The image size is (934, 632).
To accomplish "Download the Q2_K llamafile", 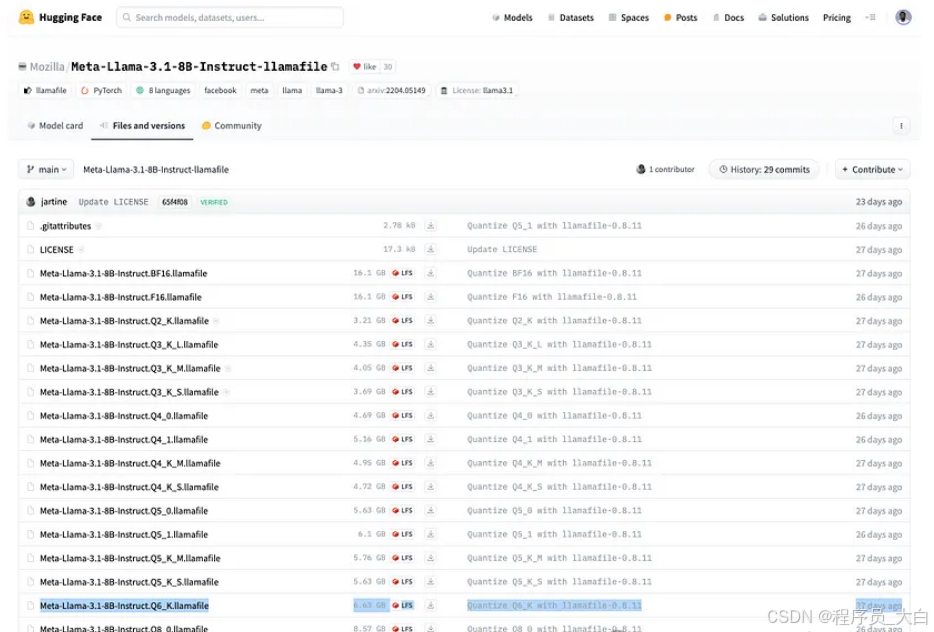I will (x=430, y=320).
